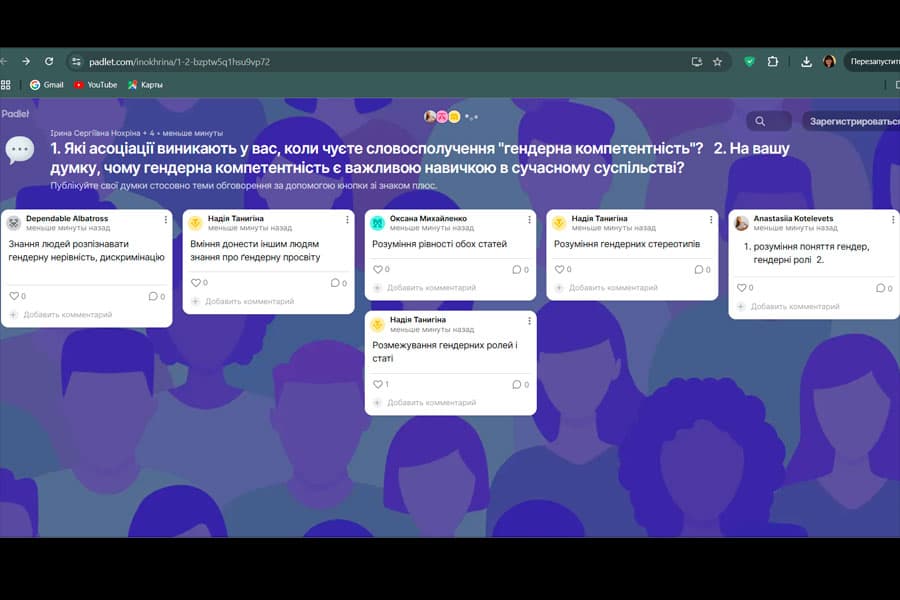The height and width of the screenshot is (600, 900).
Task: Open the browser profile avatar
Action: (829, 61)
